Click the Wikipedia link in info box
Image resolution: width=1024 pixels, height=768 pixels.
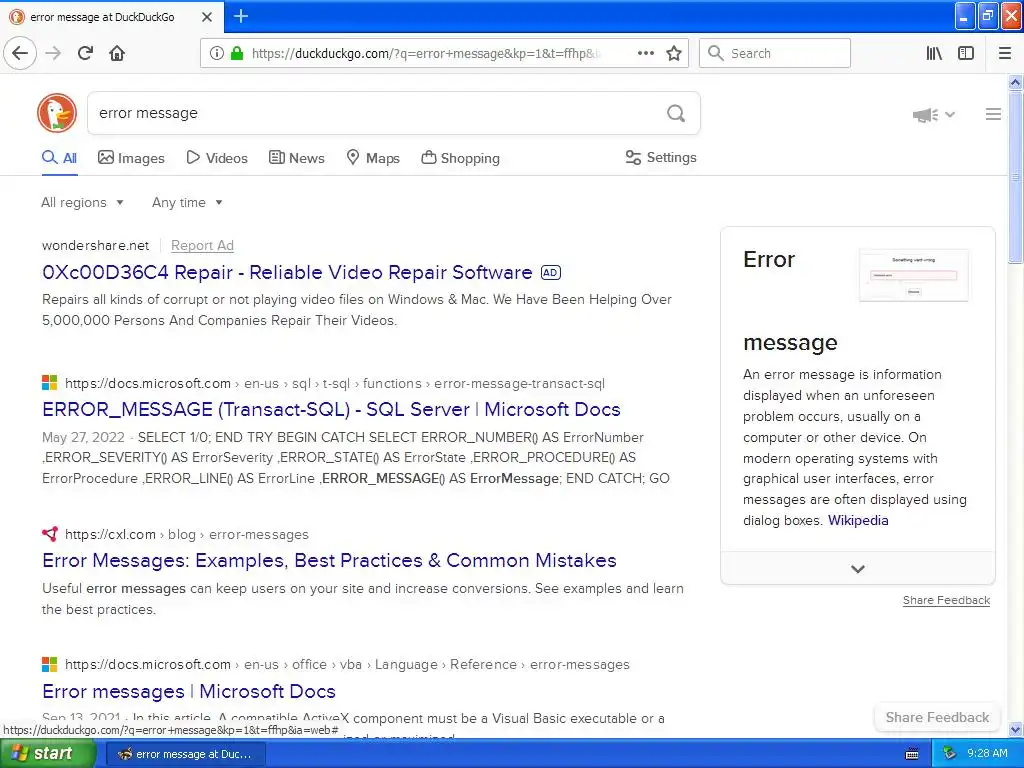857,520
